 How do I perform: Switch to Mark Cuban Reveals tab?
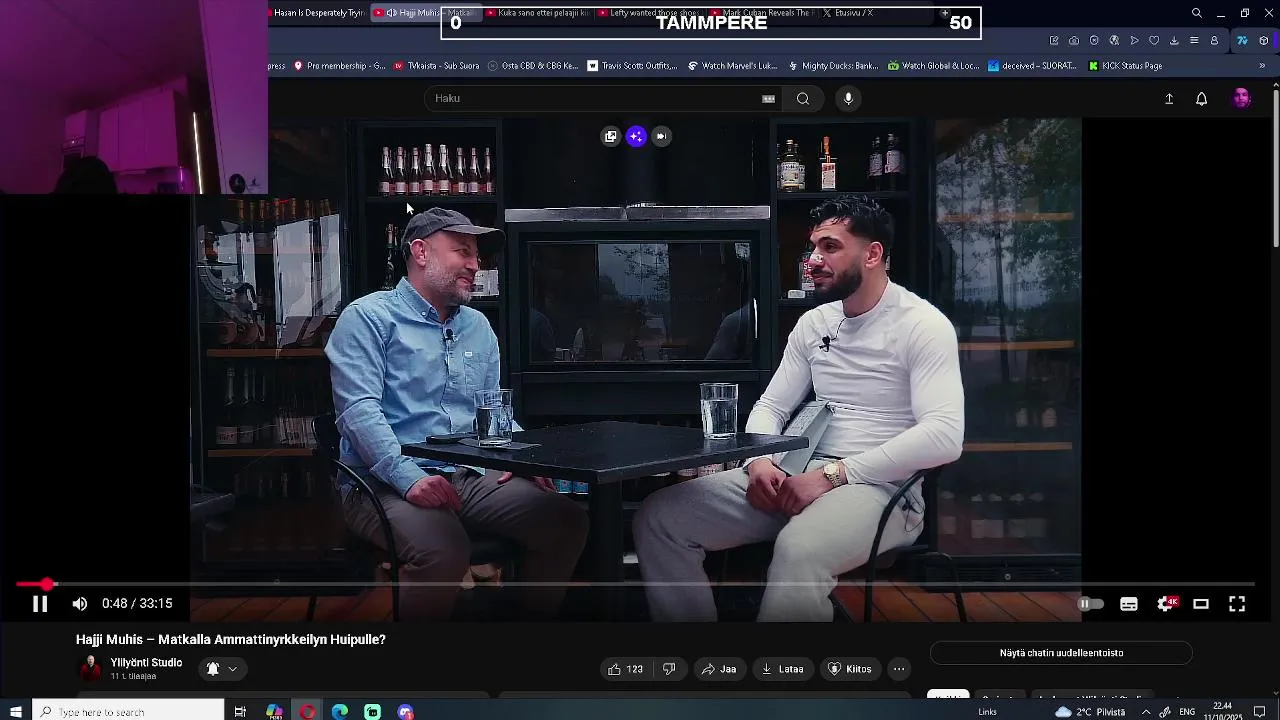(x=760, y=13)
